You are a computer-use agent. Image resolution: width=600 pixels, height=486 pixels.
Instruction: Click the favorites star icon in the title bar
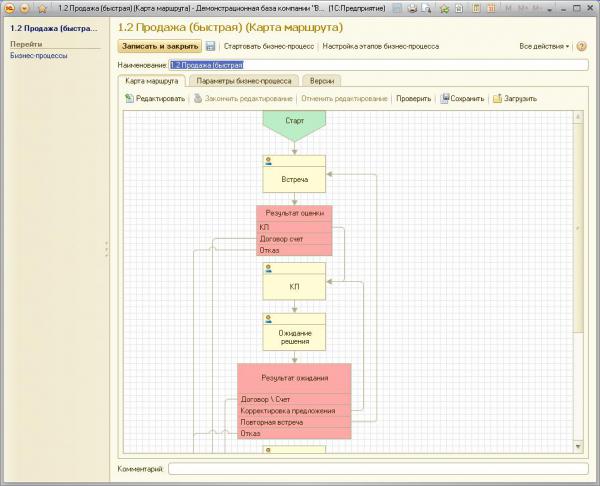tap(442, 8)
